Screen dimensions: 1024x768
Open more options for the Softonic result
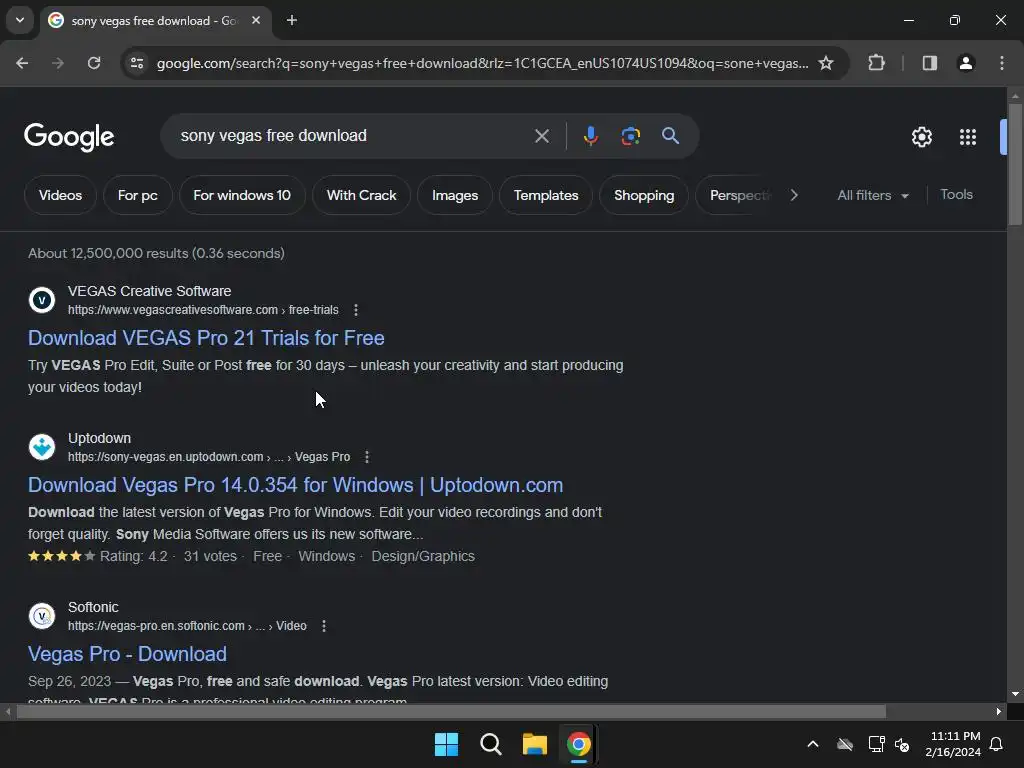click(x=324, y=626)
